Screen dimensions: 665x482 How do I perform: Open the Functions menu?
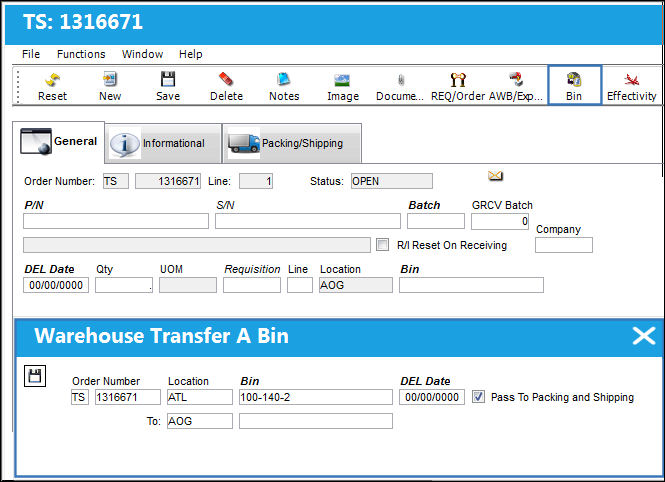tap(81, 54)
